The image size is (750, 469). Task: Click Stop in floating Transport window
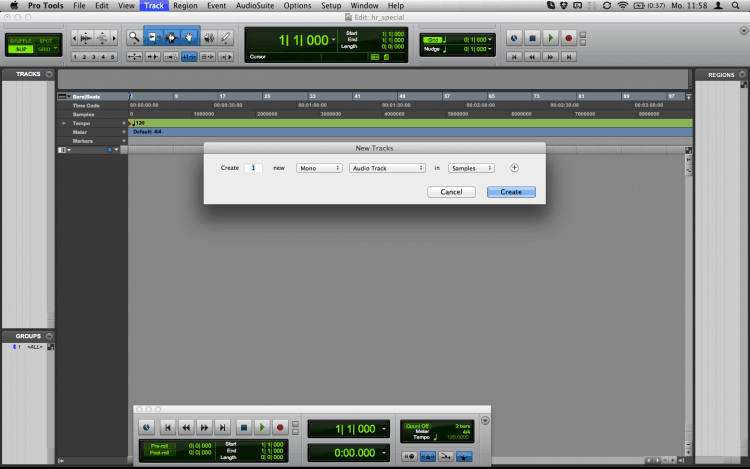pyautogui.click(x=243, y=427)
